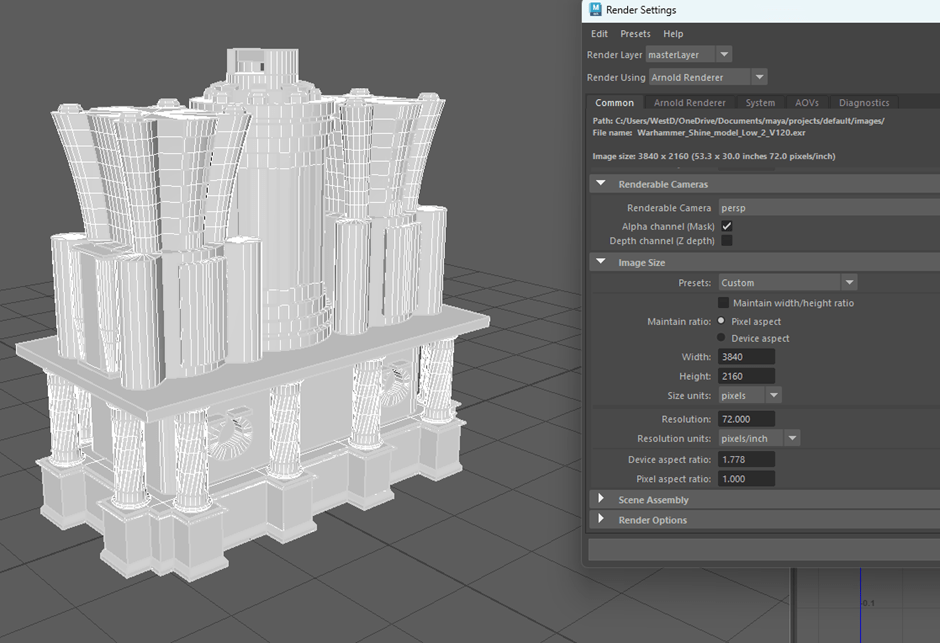Switch to the AOVs tab

pos(806,102)
